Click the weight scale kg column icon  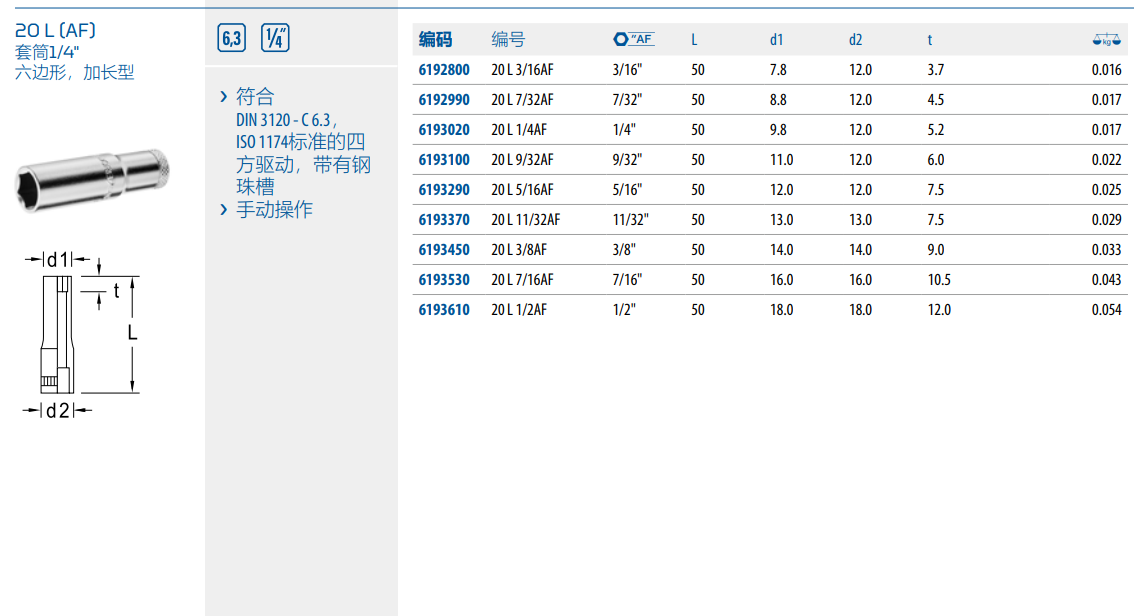point(1107,40)
